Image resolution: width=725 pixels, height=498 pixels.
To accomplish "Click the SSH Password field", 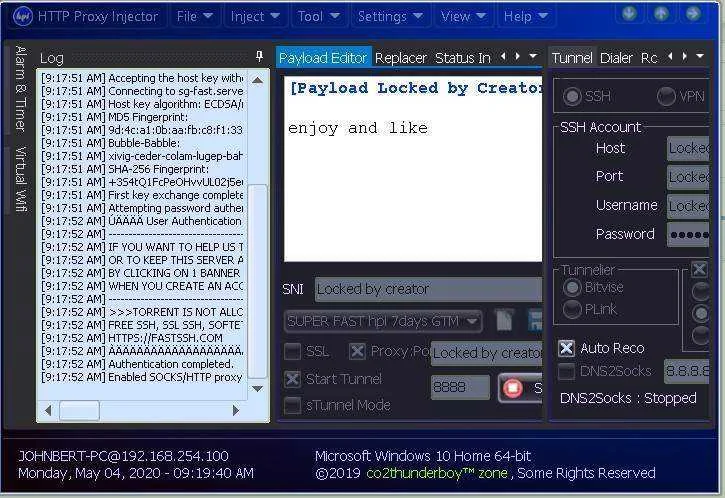I will tap(688, 234).
